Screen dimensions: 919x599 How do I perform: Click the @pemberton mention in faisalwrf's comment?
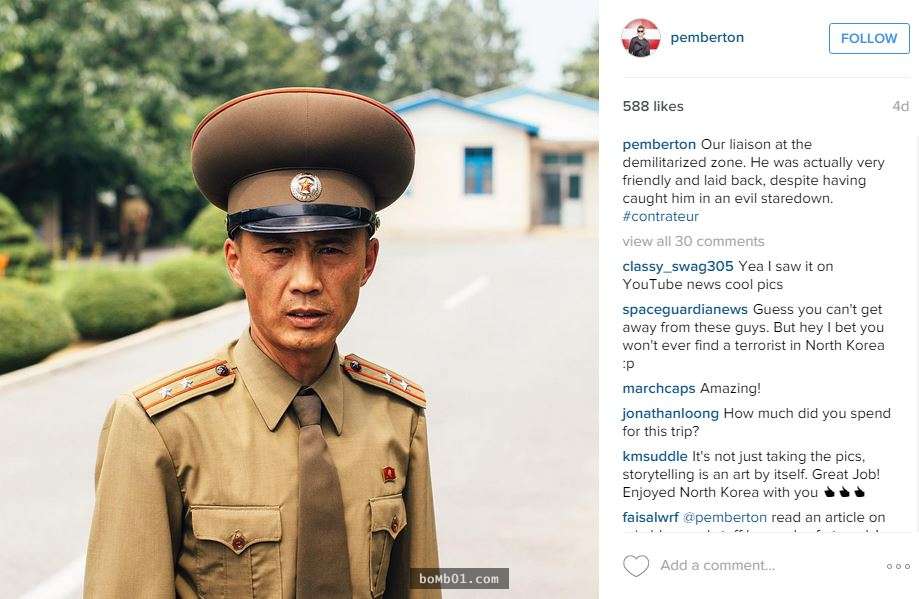tap(725, 518)
